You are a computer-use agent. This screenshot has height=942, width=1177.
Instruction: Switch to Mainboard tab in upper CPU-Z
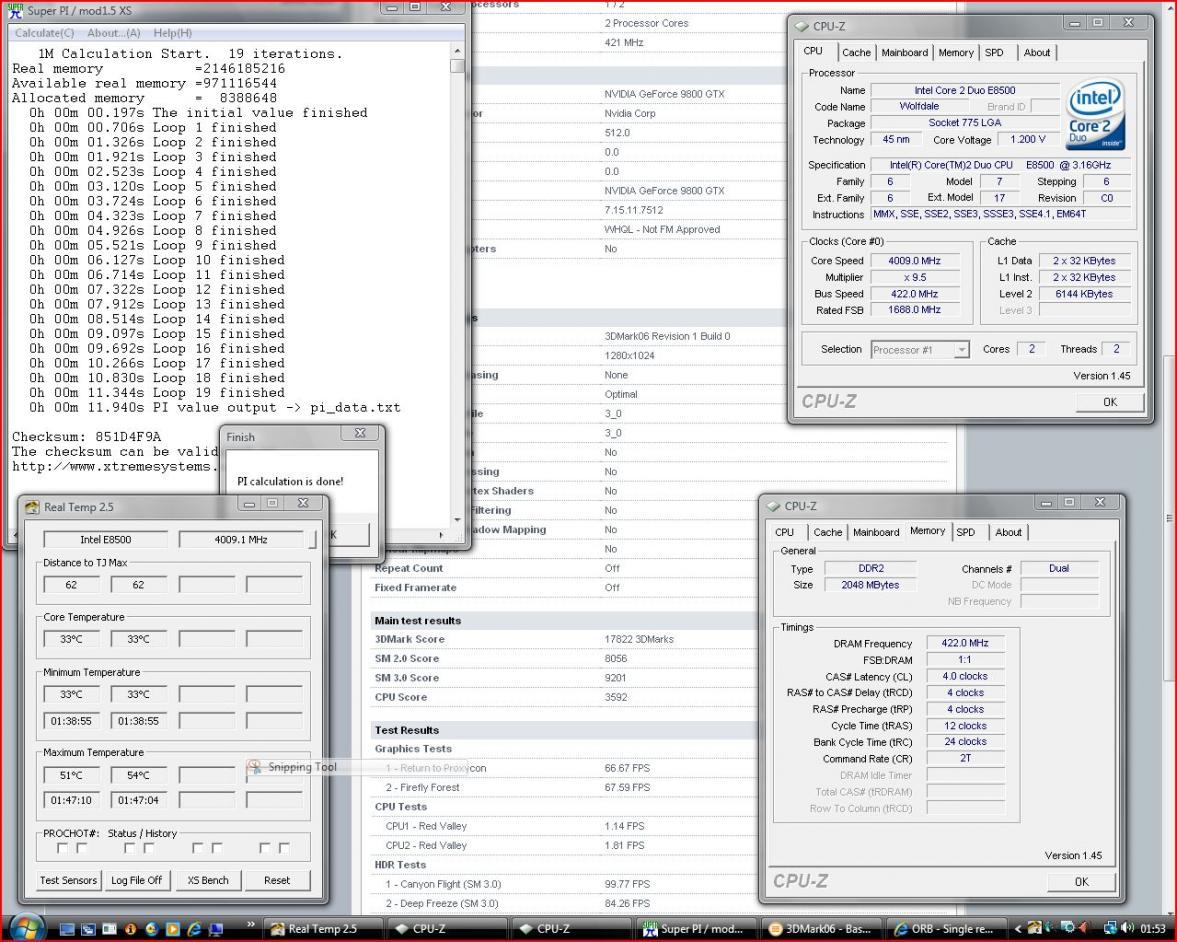(904, 53)
